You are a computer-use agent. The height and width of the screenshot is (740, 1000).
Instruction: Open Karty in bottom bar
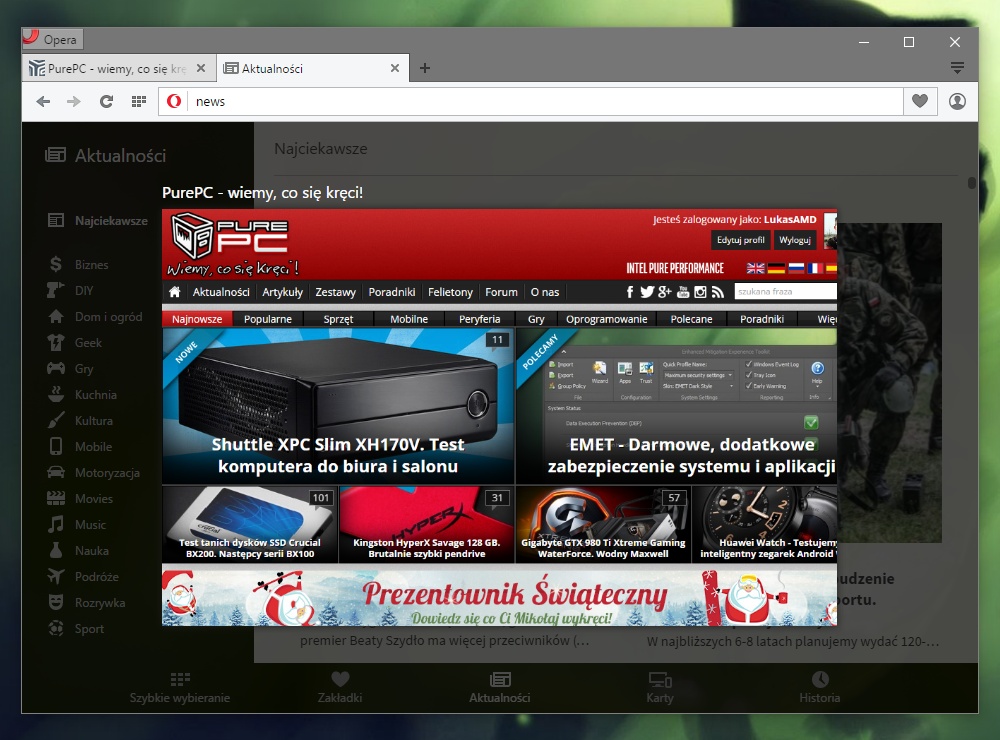point(660,688)
